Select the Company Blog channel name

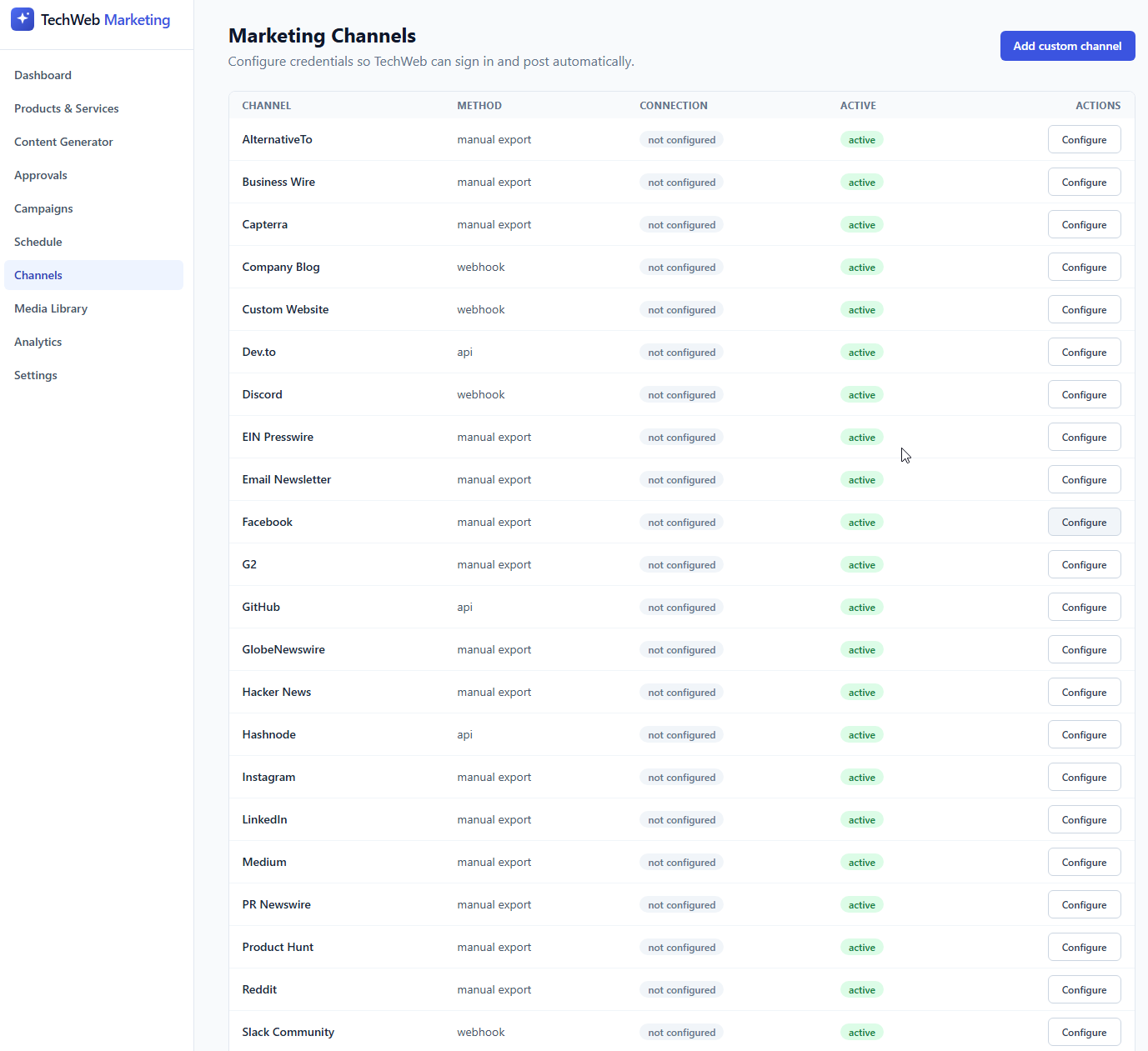pos(281,267)
